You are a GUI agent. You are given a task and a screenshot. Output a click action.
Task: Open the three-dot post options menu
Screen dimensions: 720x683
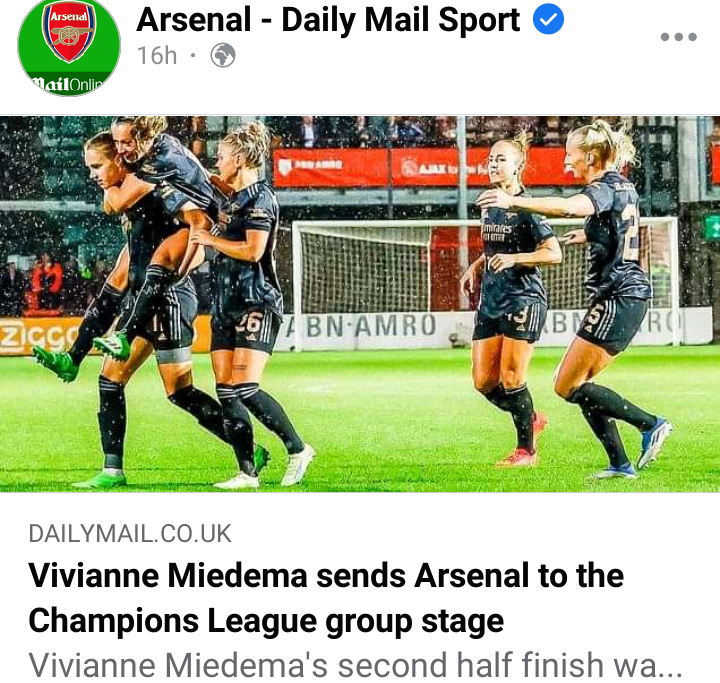tap(678, 37)
